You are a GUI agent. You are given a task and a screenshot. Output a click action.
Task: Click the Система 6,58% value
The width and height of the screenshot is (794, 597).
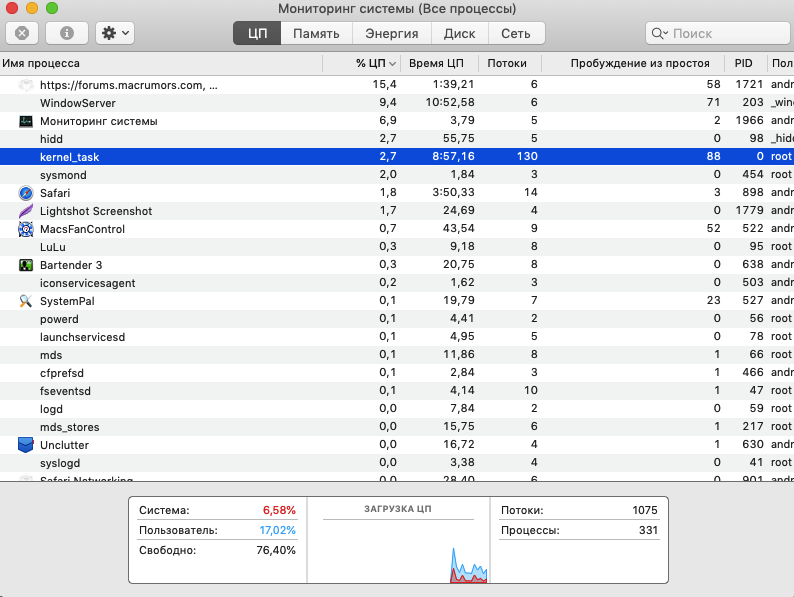coord(279,510)
